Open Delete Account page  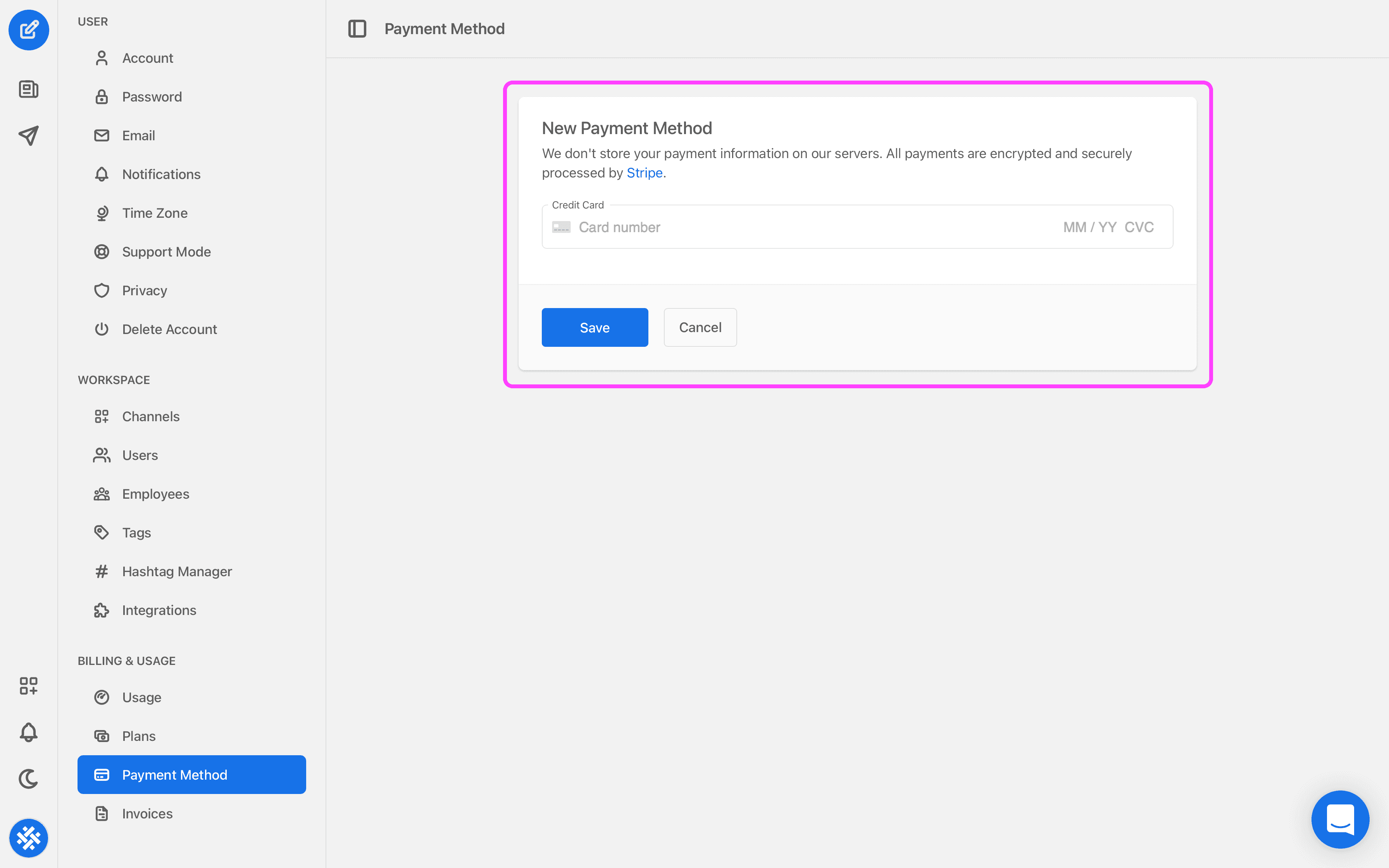(192, 329)
